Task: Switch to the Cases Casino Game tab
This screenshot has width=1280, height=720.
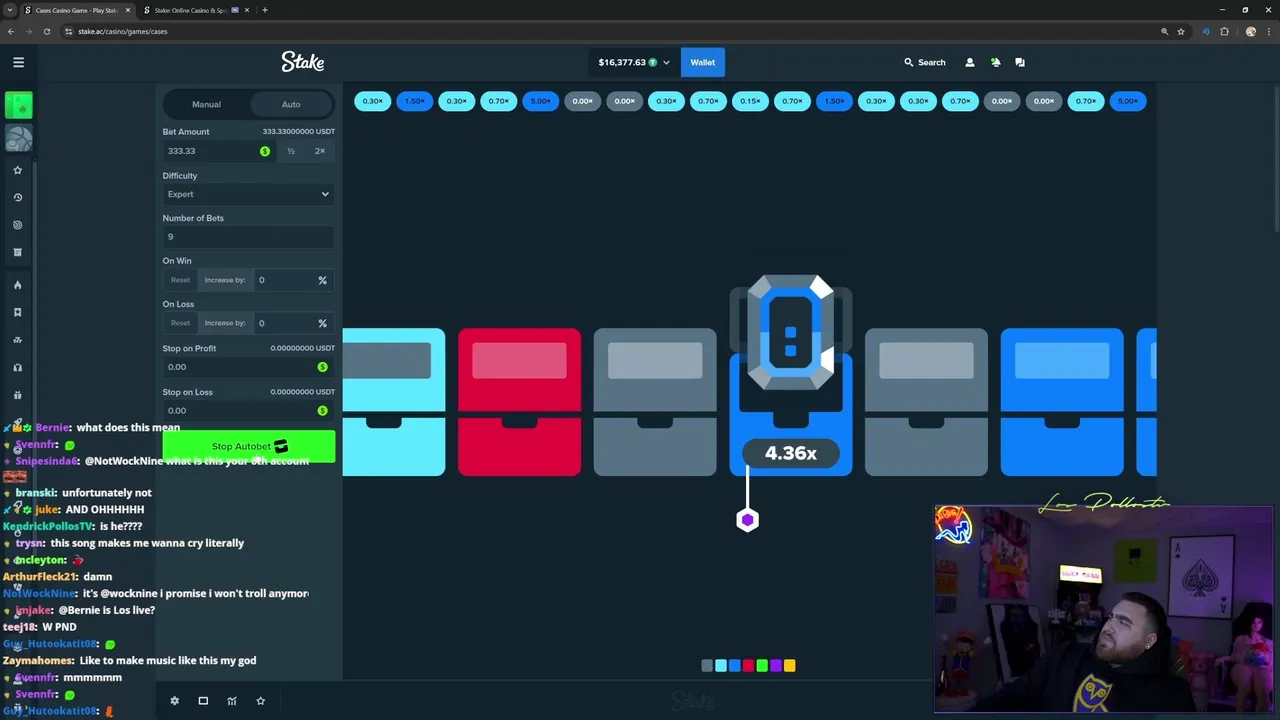Action: [76, 10]
